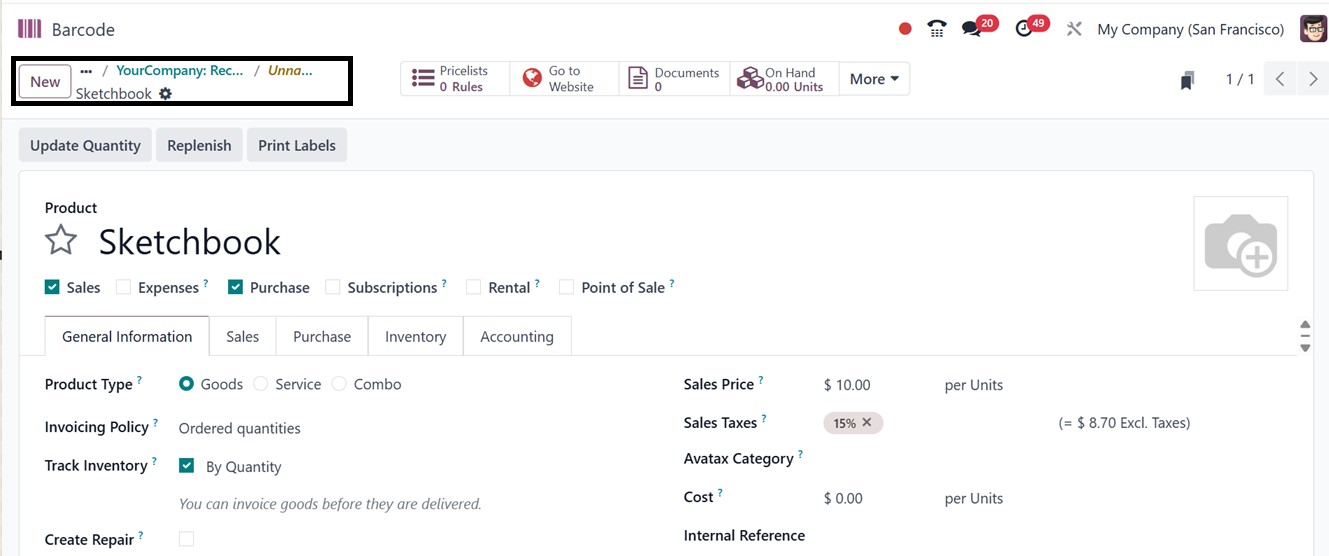The width and height of the screenshot is (1329, 556).
Task: Open company switcher My Company (San Francisco)
Action: [1190, 29]
